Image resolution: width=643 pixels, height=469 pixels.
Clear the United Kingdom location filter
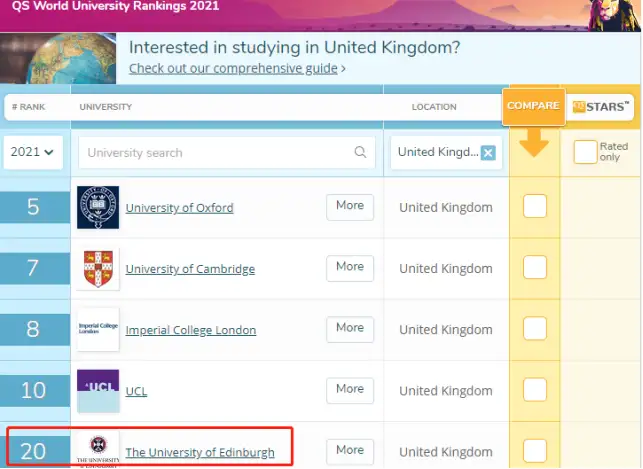[x=488, y=153]
